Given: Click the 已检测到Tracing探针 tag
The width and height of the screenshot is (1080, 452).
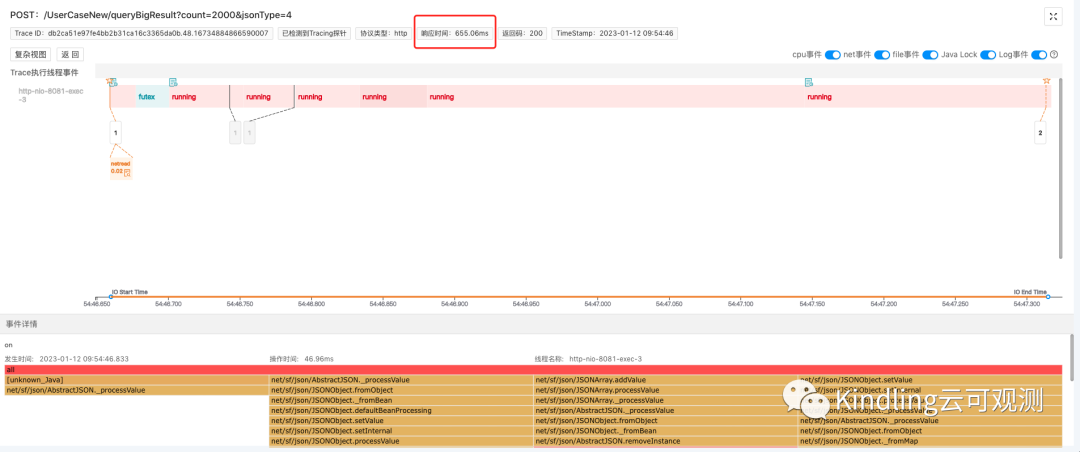Looking at the screenshot, I should click(x=315, y=33).
